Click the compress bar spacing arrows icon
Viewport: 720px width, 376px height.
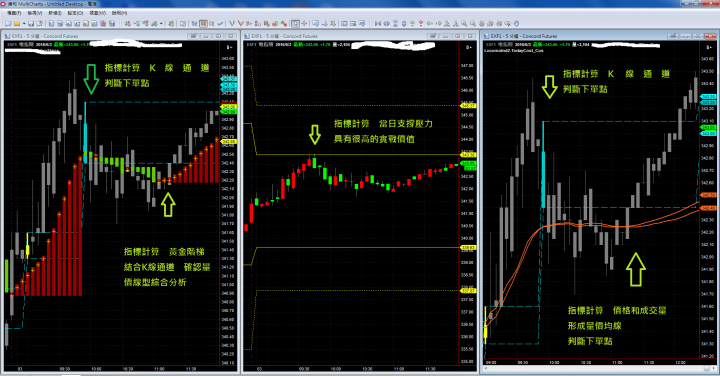[378, 23]
